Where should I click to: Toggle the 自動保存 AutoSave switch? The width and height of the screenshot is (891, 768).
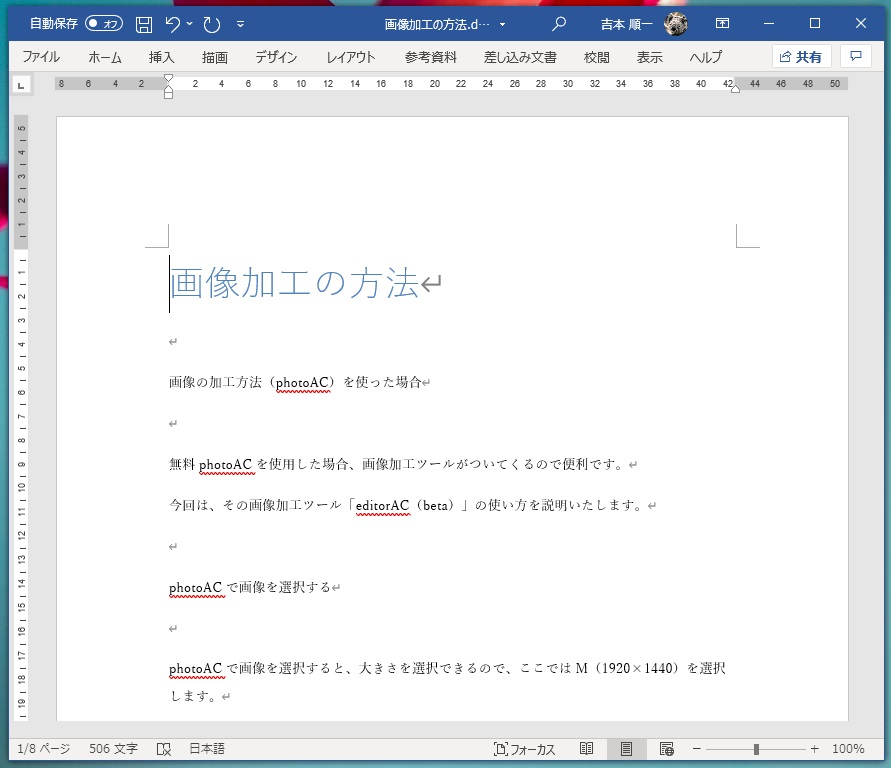click(104, 23)
